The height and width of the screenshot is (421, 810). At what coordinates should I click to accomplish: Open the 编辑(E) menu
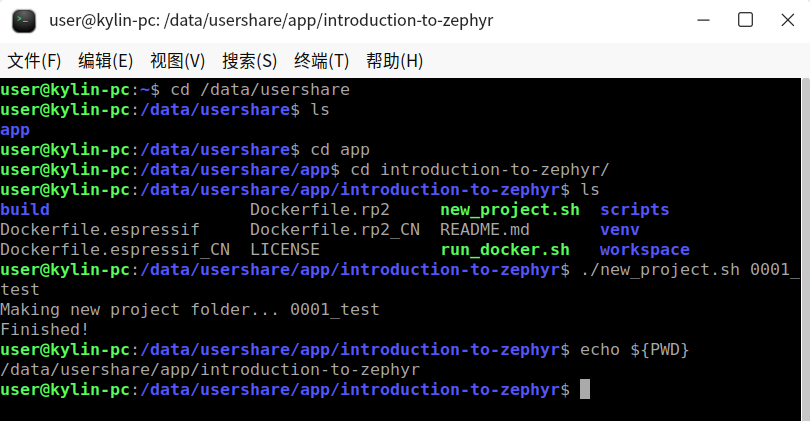pos(105,61)
